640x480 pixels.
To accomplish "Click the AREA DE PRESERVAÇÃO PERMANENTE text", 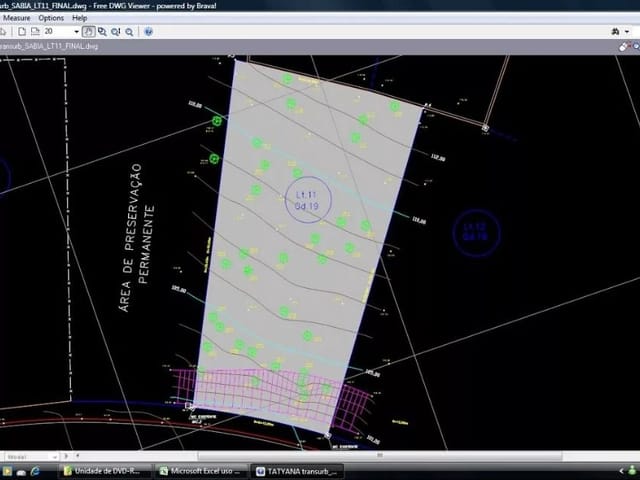I will tap(137, 238).
